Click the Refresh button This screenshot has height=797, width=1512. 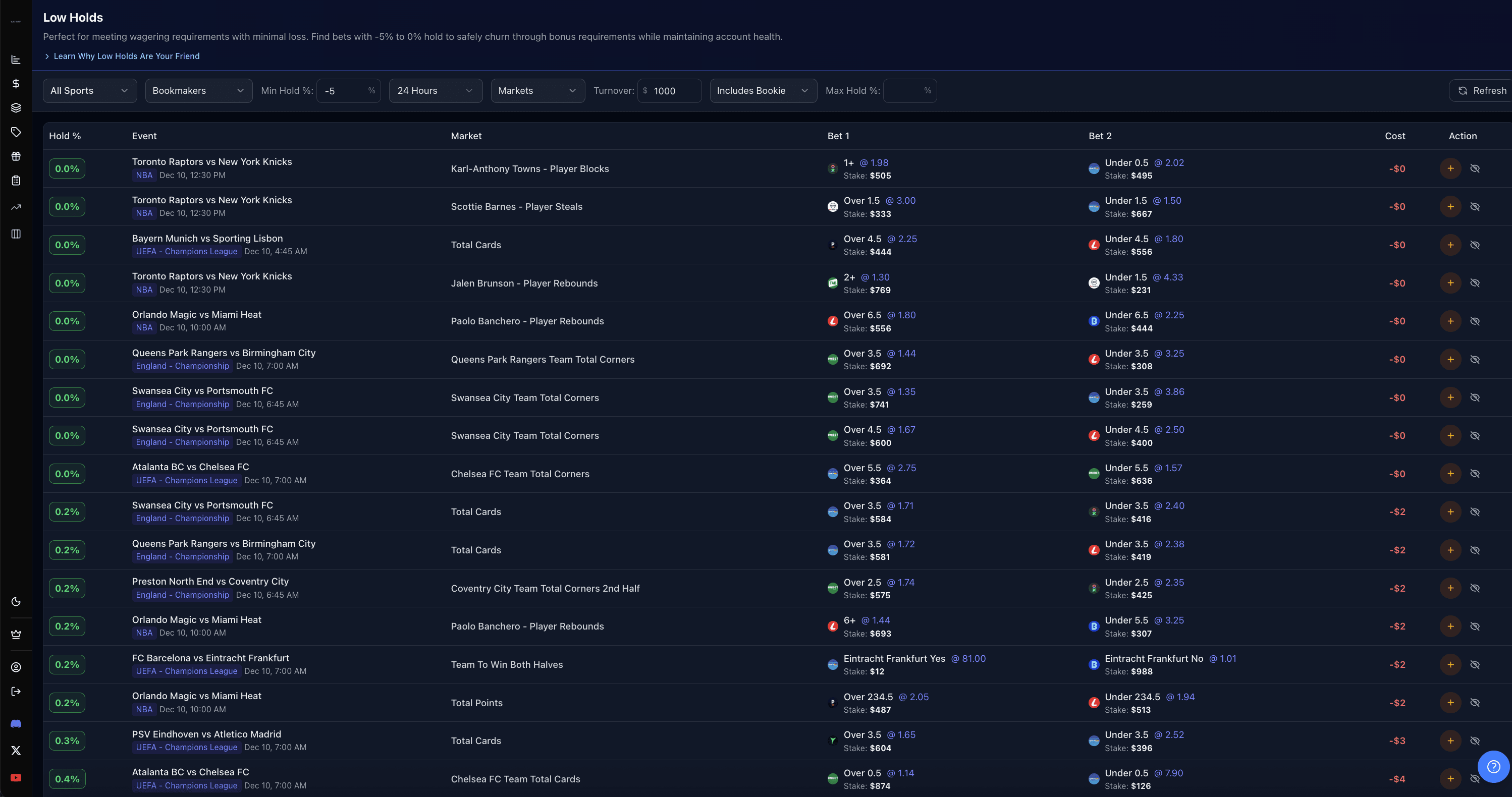[1482, 91]
